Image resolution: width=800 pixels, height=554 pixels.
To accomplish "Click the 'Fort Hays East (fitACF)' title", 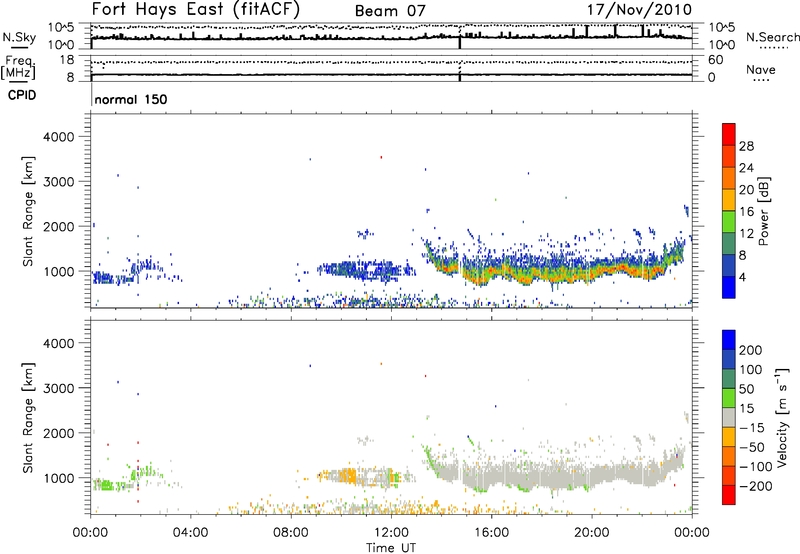I will [x=195, y=10].
